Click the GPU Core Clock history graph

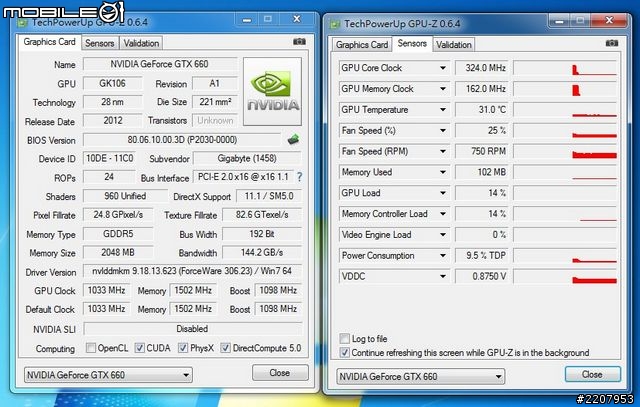pos(565,68)
